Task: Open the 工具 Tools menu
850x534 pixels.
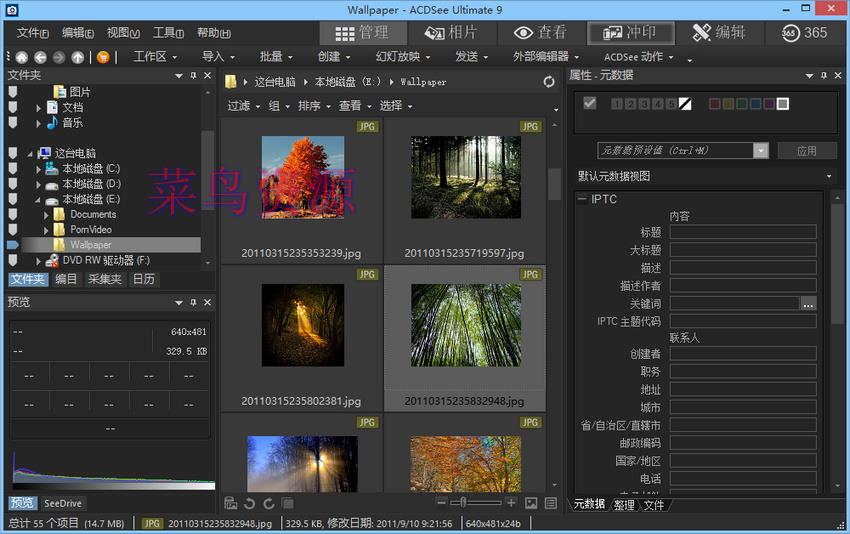Action: coord(168,33)
